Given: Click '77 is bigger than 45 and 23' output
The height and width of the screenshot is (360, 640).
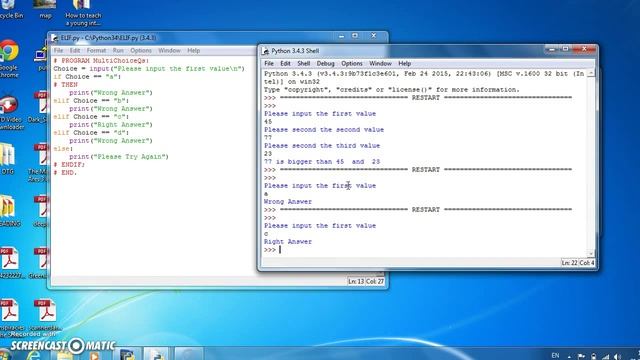Looking at the screenshot, I should coord(322,162).
